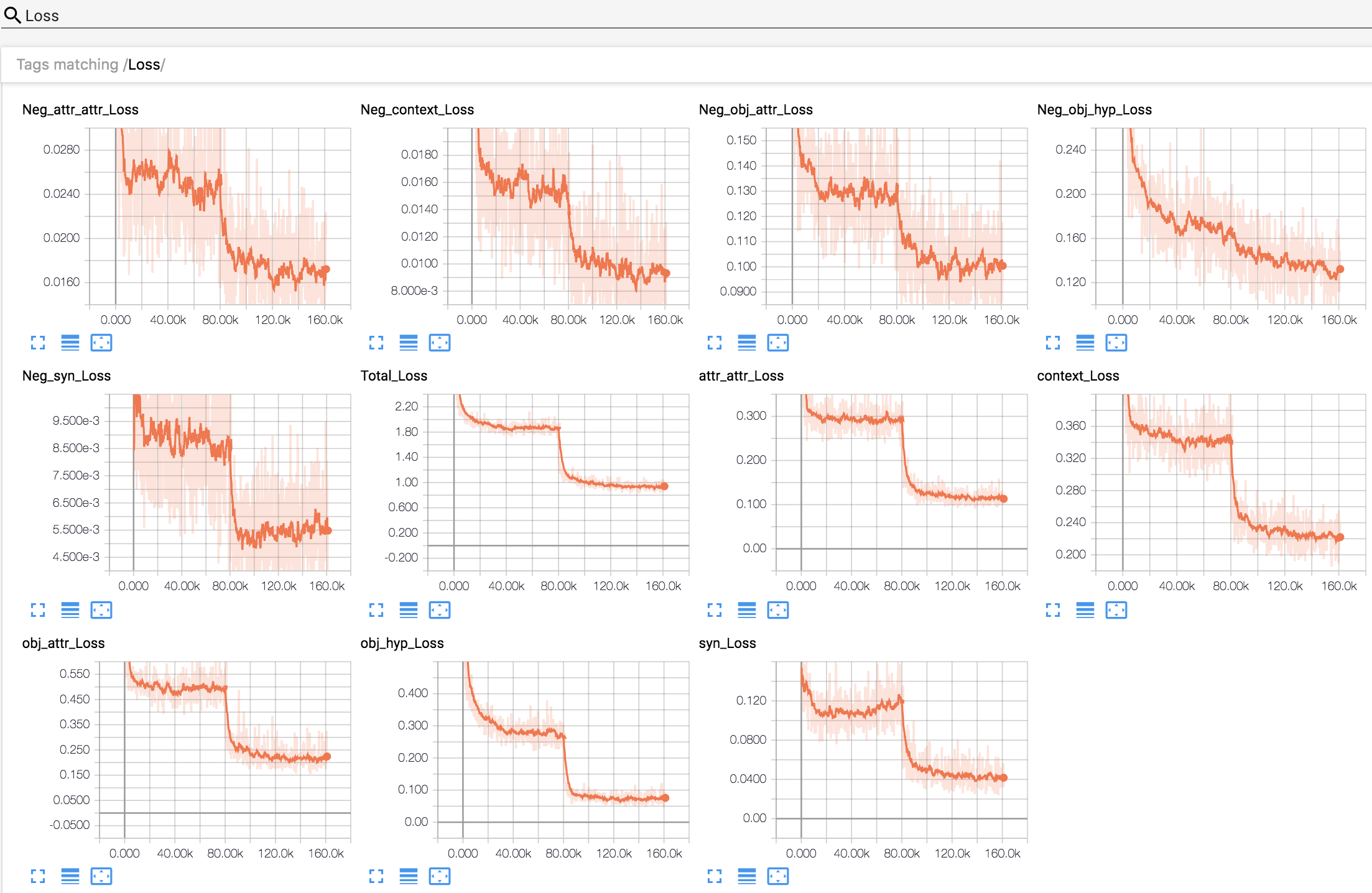Expand Neg_attr_attr_Loss chart to full size
Image resolution: width=1372 pixels, height=893 pixels.
point(38,343)
